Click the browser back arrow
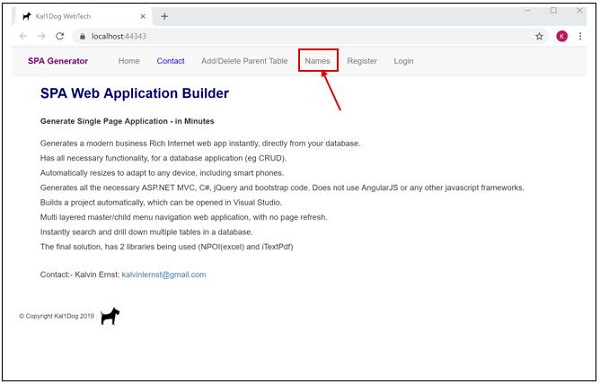Viewport: 600px width, 384px height. (x=23, y=36)
